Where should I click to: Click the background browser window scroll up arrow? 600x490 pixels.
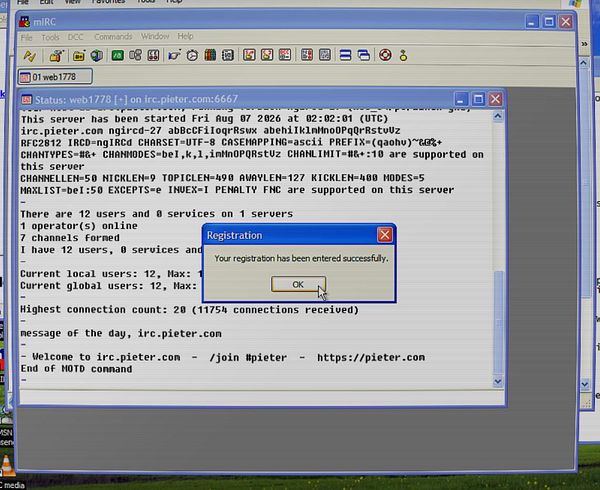click(584, 62)
